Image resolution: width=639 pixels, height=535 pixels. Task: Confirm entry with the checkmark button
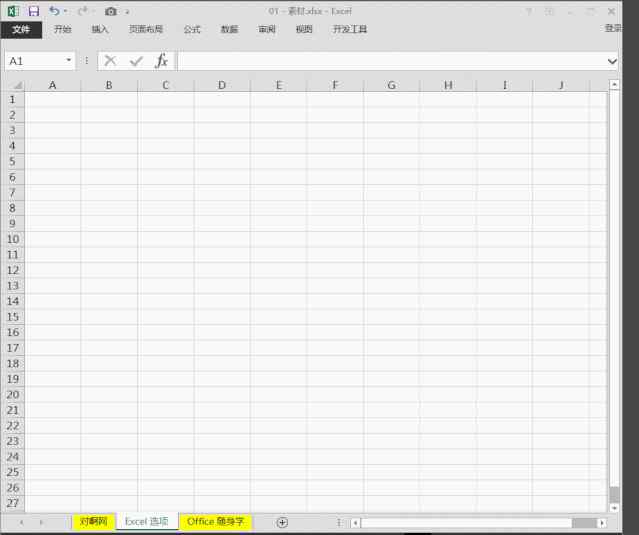(136, 61)
